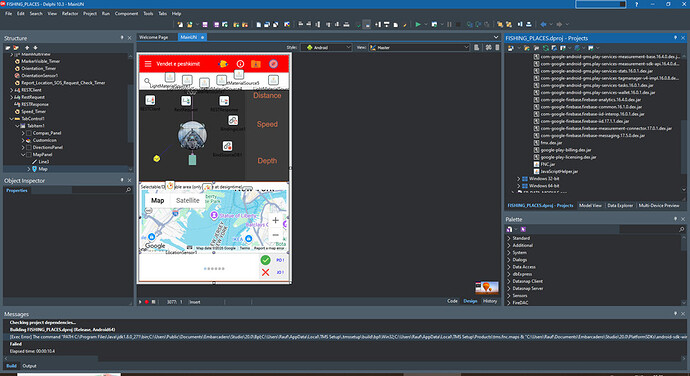Expand the Windows 32-bit platform node

(x=518, y=179)
